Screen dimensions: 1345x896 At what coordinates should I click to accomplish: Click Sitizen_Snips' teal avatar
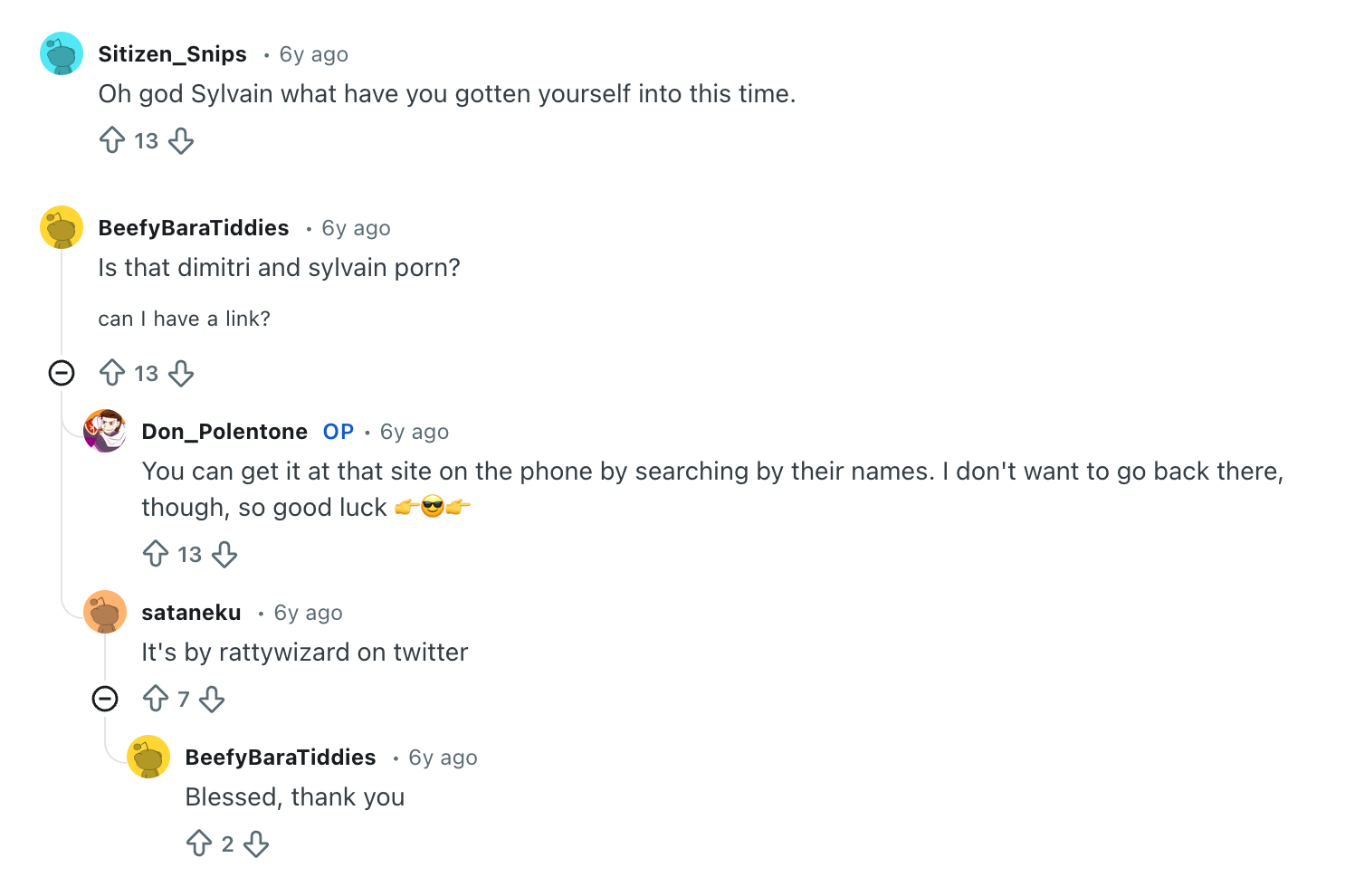(62, 54)
